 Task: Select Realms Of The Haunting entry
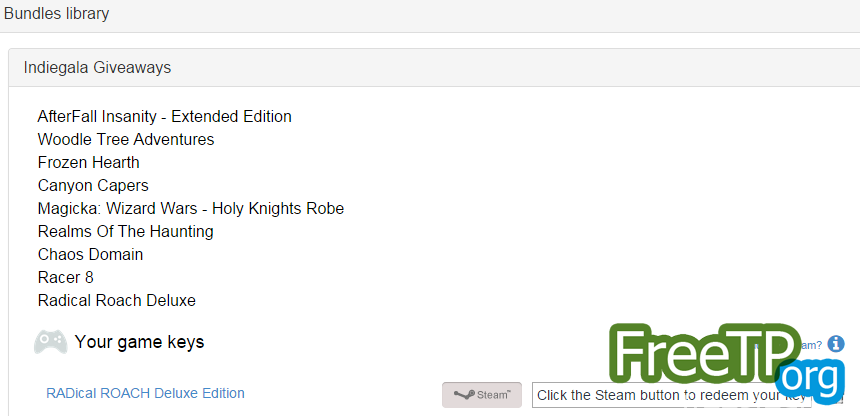tap(126, 232)
